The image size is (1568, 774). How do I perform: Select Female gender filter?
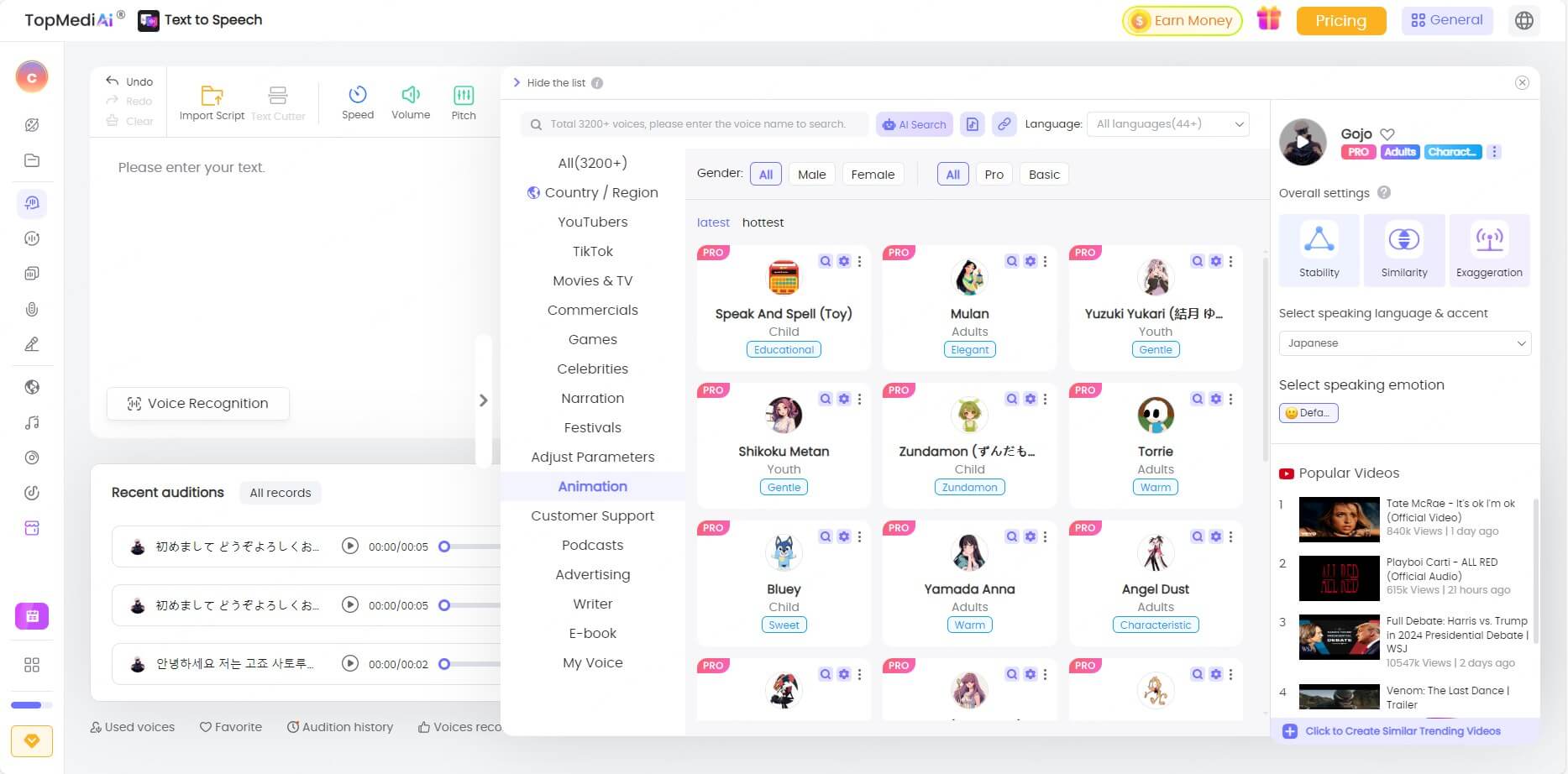(873, 175)
